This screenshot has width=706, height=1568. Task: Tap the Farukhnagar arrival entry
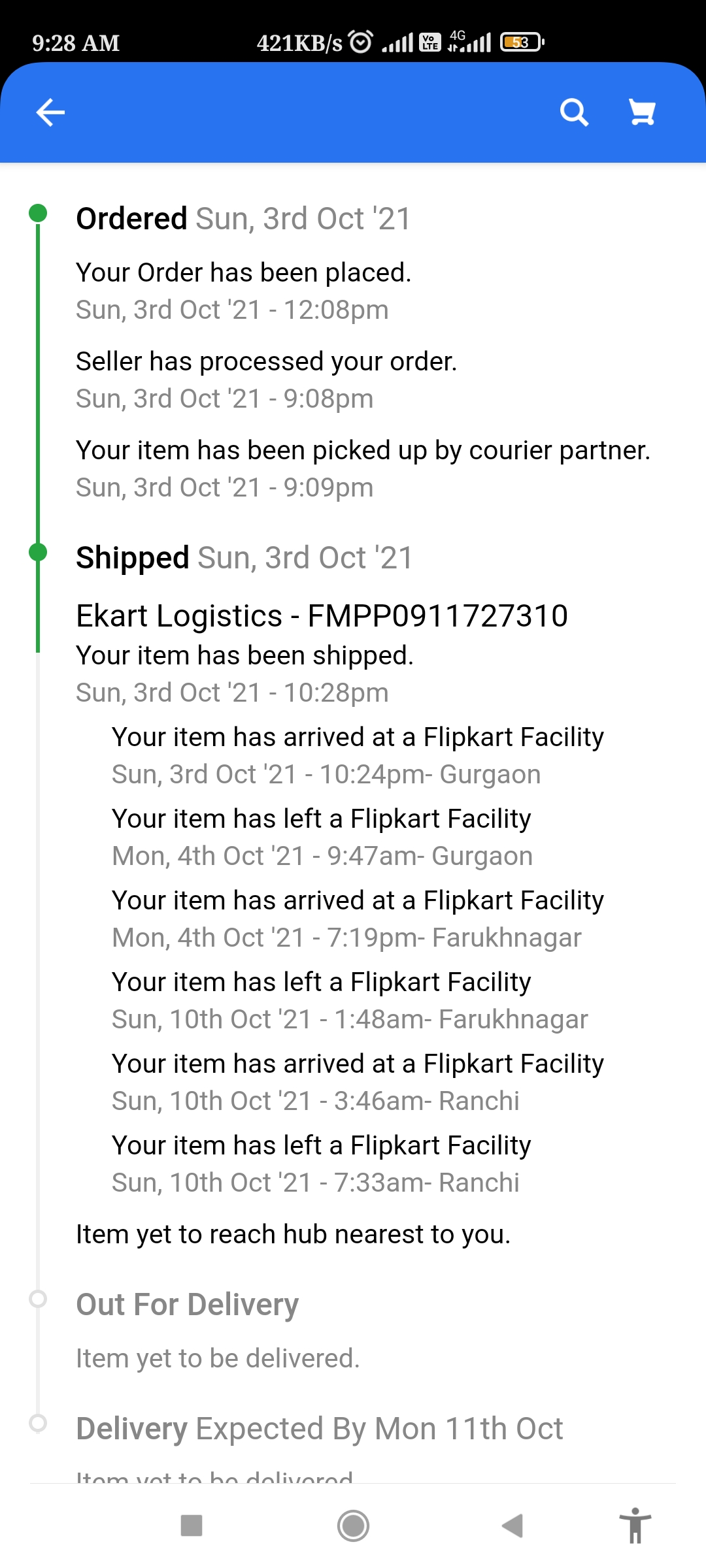pos(357,918)
